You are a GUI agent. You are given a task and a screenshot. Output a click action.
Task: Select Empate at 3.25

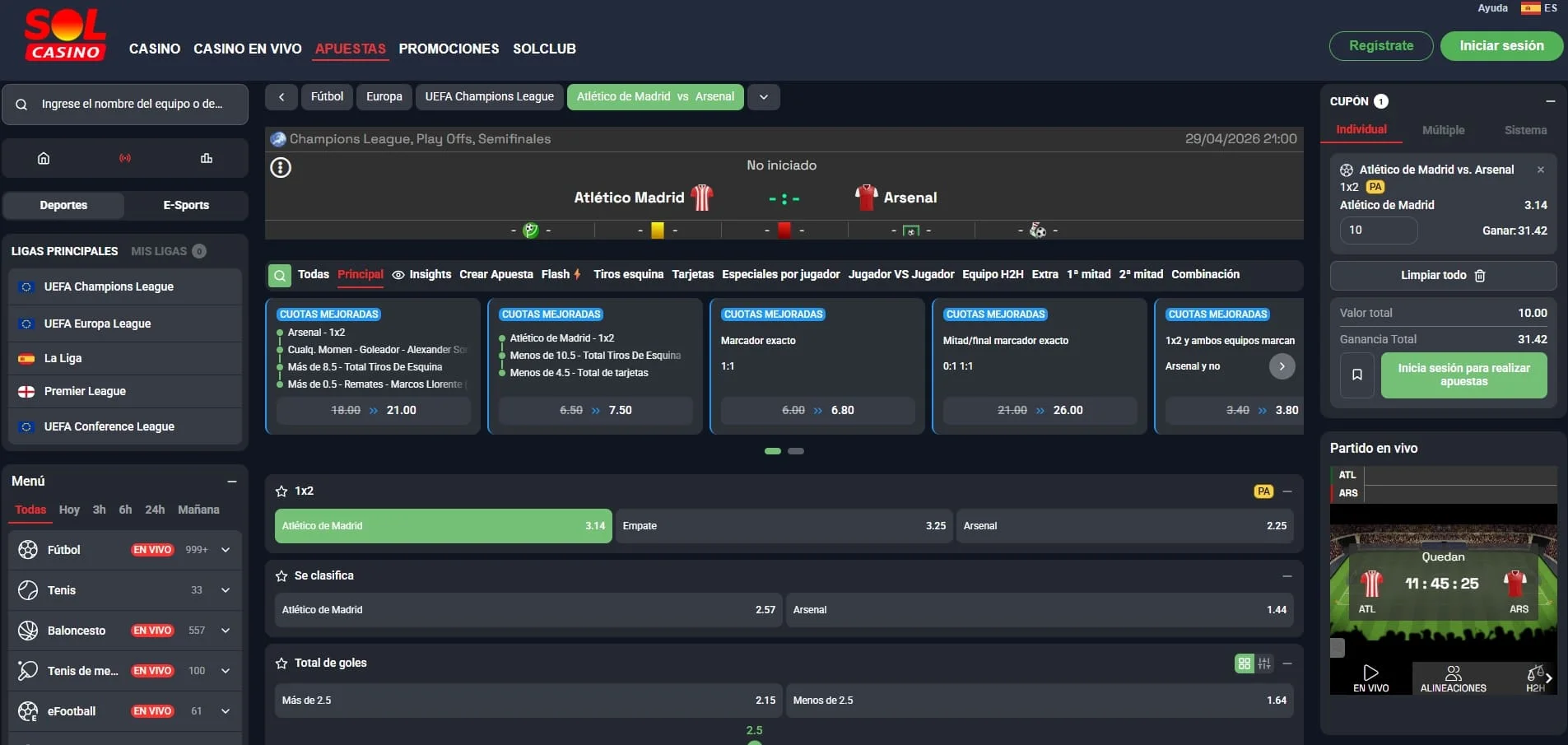coord(784,526)
